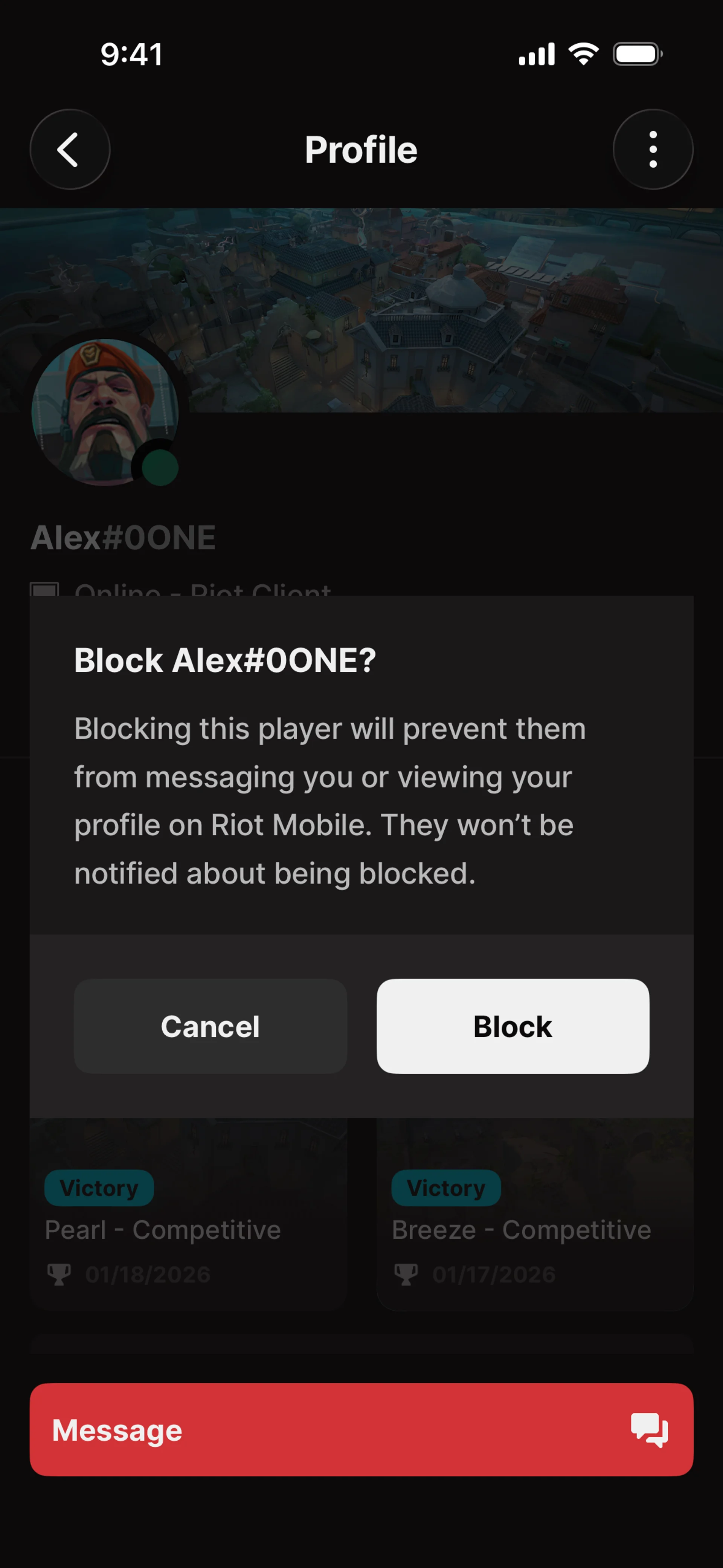This screenshot has height=1568, width=723.
Task: Open the Pearl - Competitive match card
Action: click(188, 1214)
